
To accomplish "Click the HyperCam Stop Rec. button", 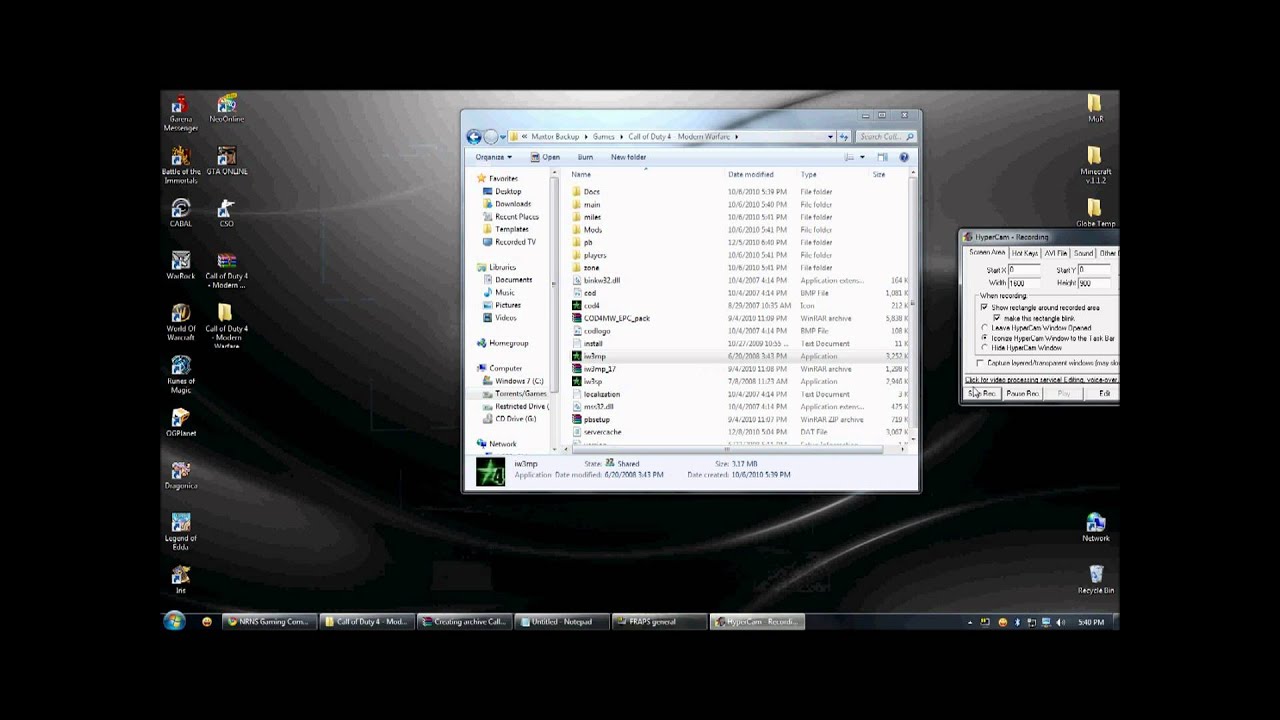I will [x=981, y=393].
